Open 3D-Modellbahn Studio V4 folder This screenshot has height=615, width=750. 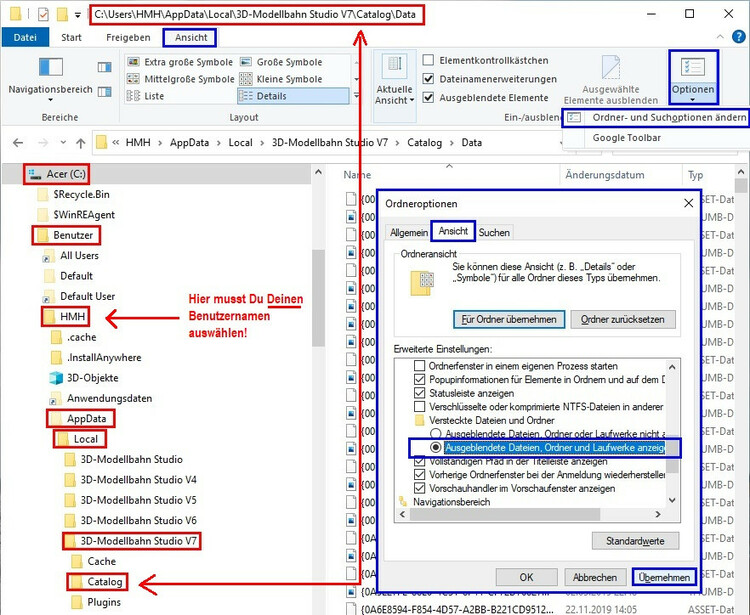tap(131, 480)
